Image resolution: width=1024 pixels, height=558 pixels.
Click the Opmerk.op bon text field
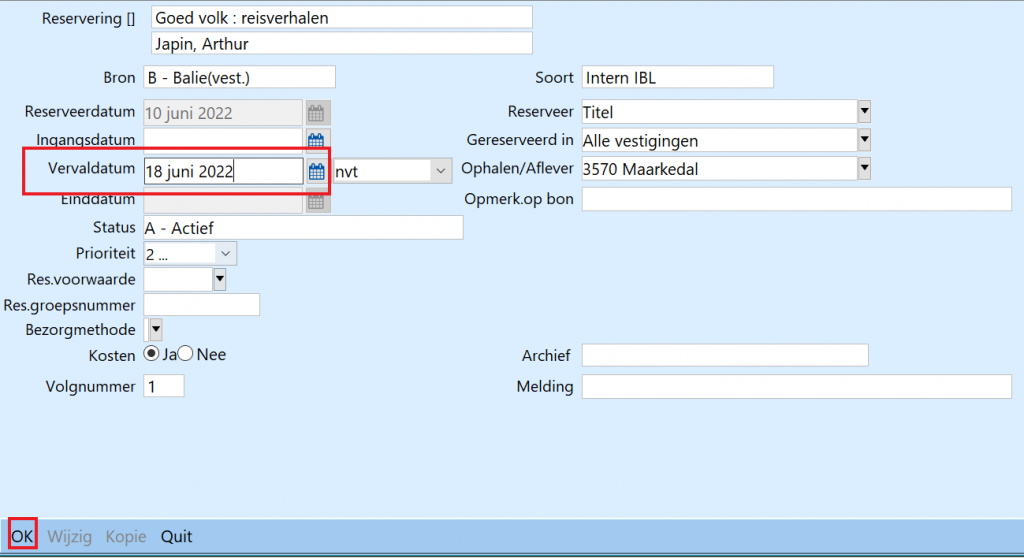pos(796,199)
